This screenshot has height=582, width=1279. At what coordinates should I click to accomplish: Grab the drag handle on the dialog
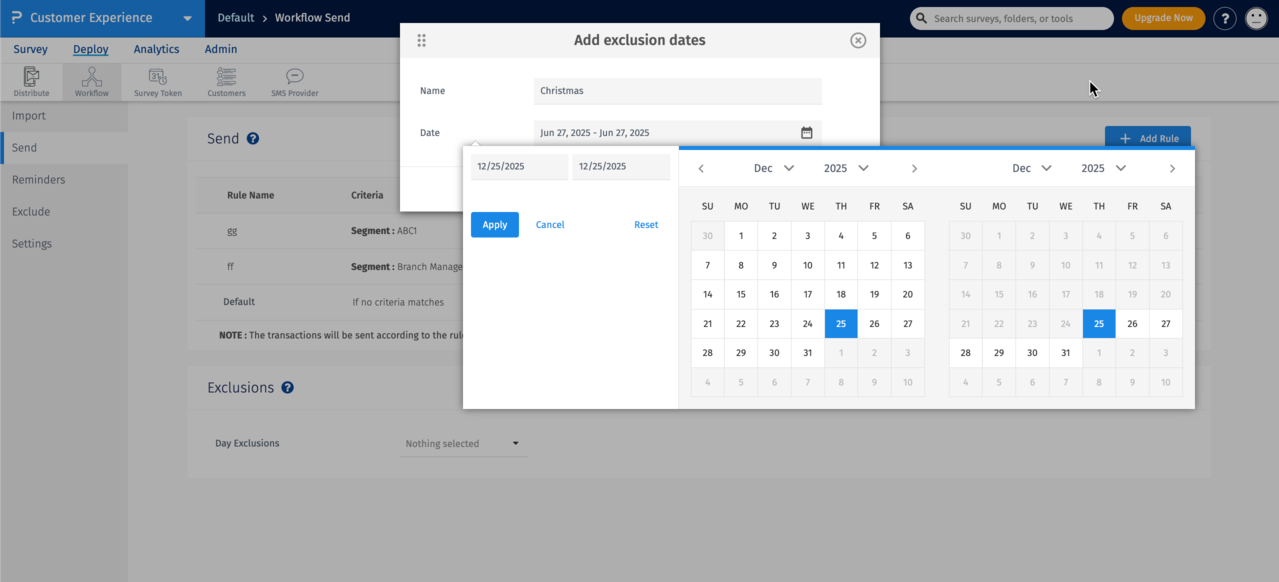pos(421,40)
